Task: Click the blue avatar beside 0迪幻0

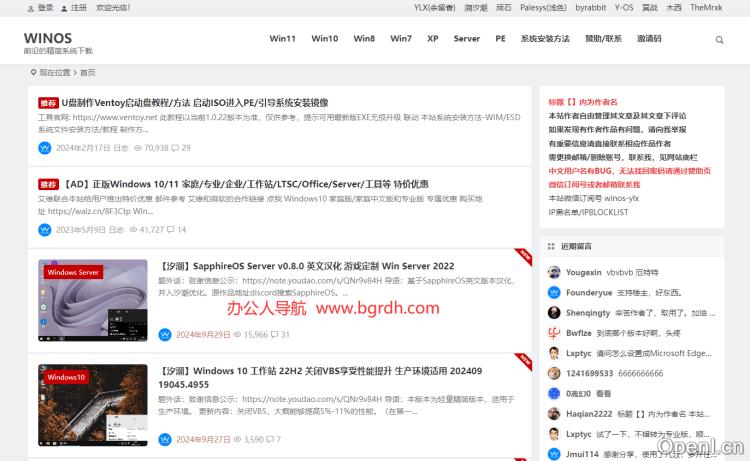Action: click(x=554, y=394)
